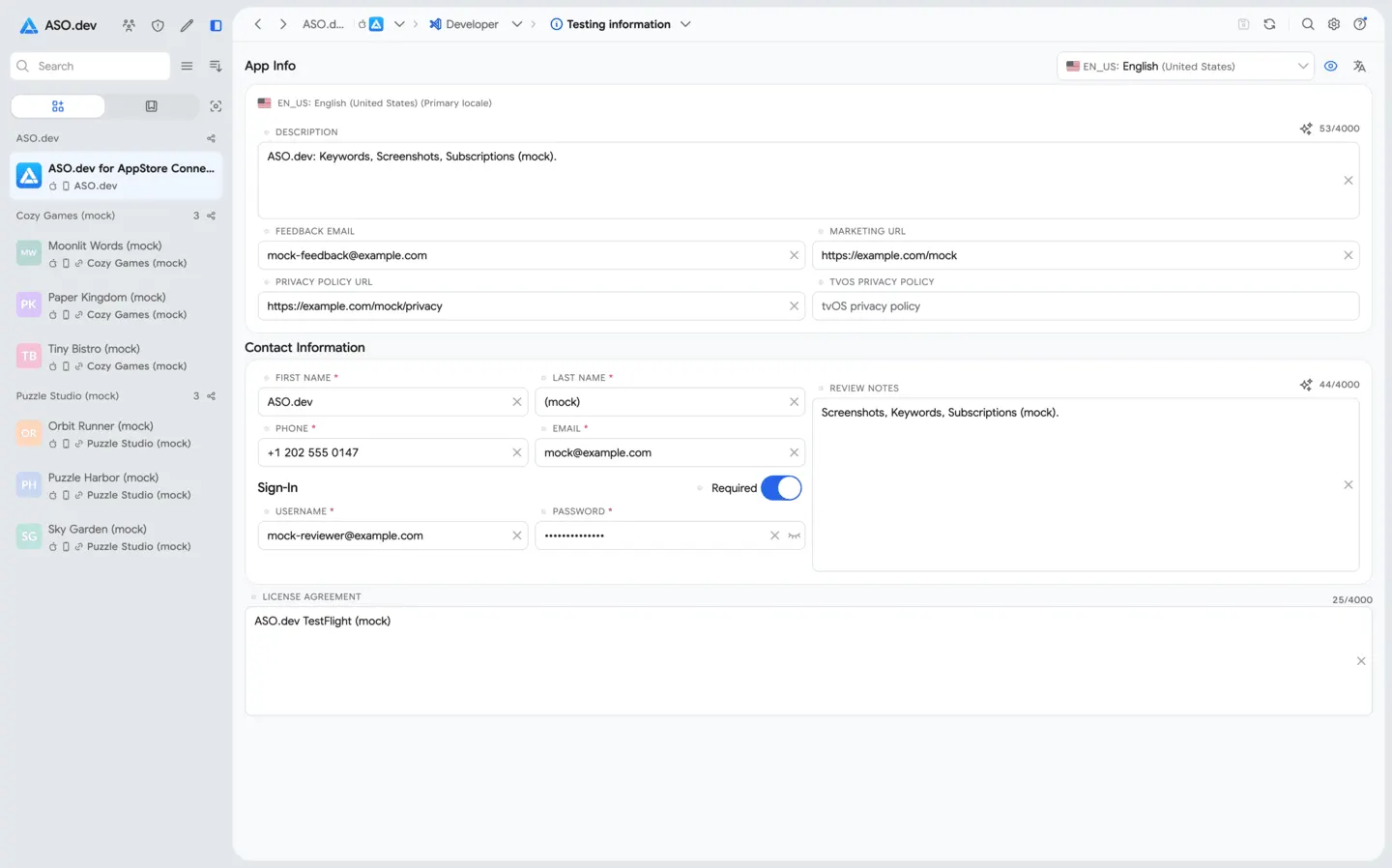Click the AI sparkle icon above the Description field
The image size is (1392, 868).
(x=1306, y=129)
